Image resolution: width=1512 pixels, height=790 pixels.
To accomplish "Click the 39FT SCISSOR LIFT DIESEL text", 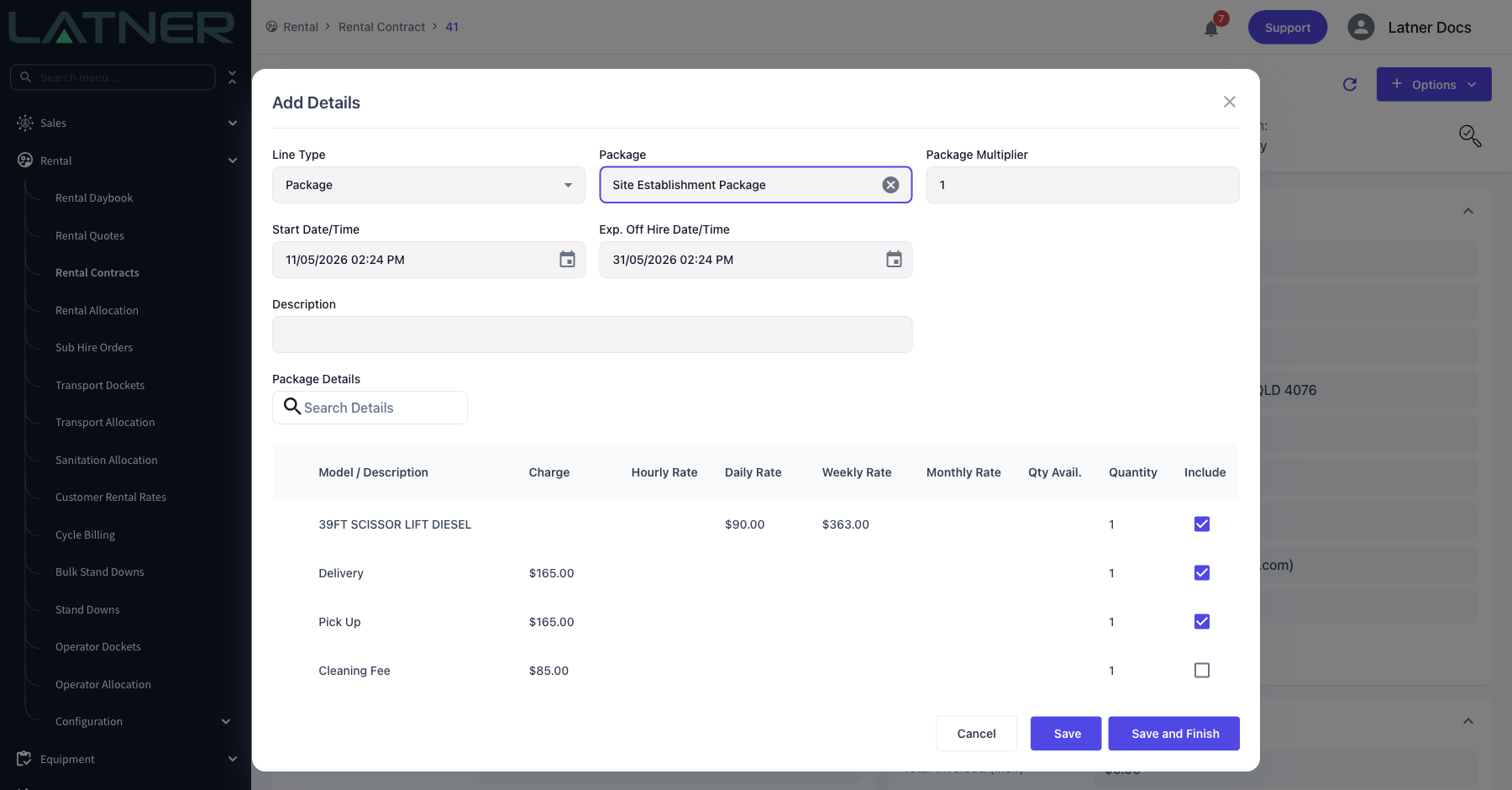I will click(395, 524).
